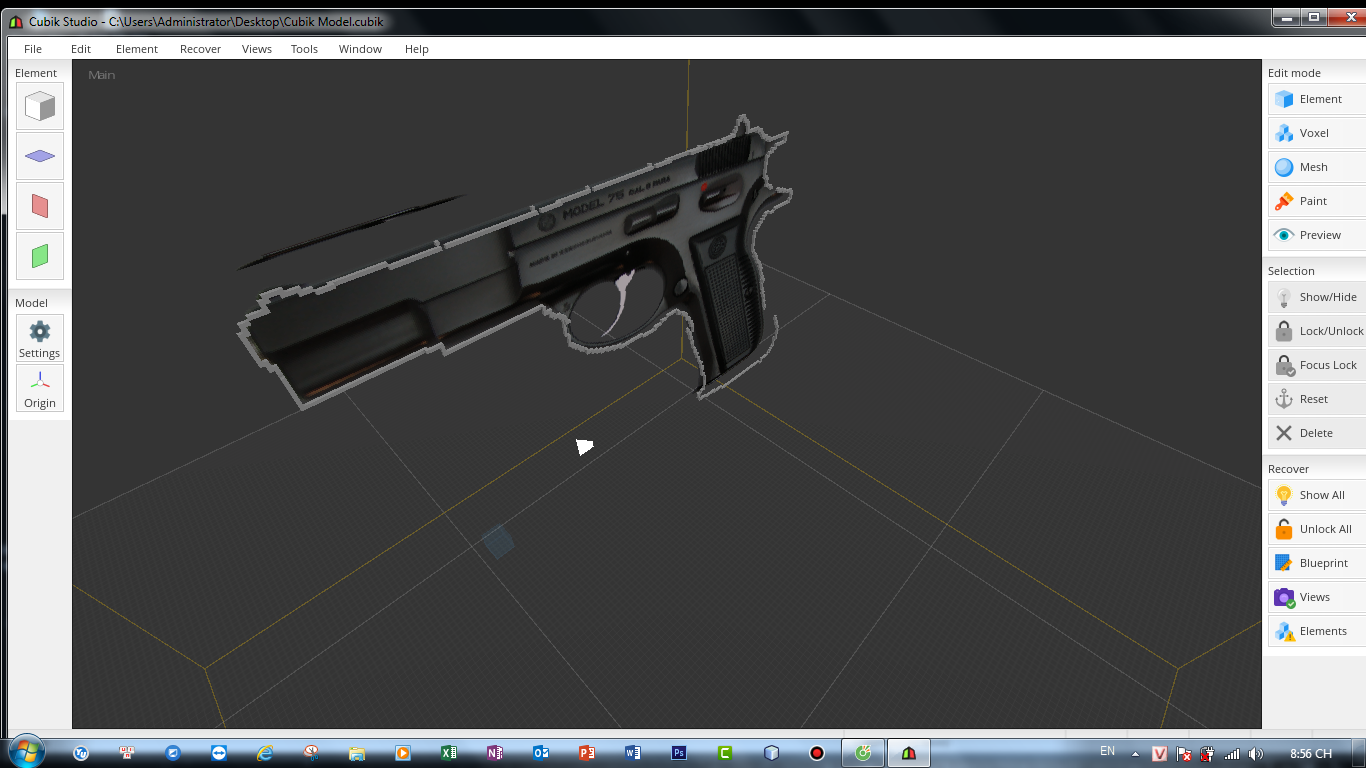Screen dimensions: 1366x768
Task: Open the Tools menu
Action: pos(304,49)
